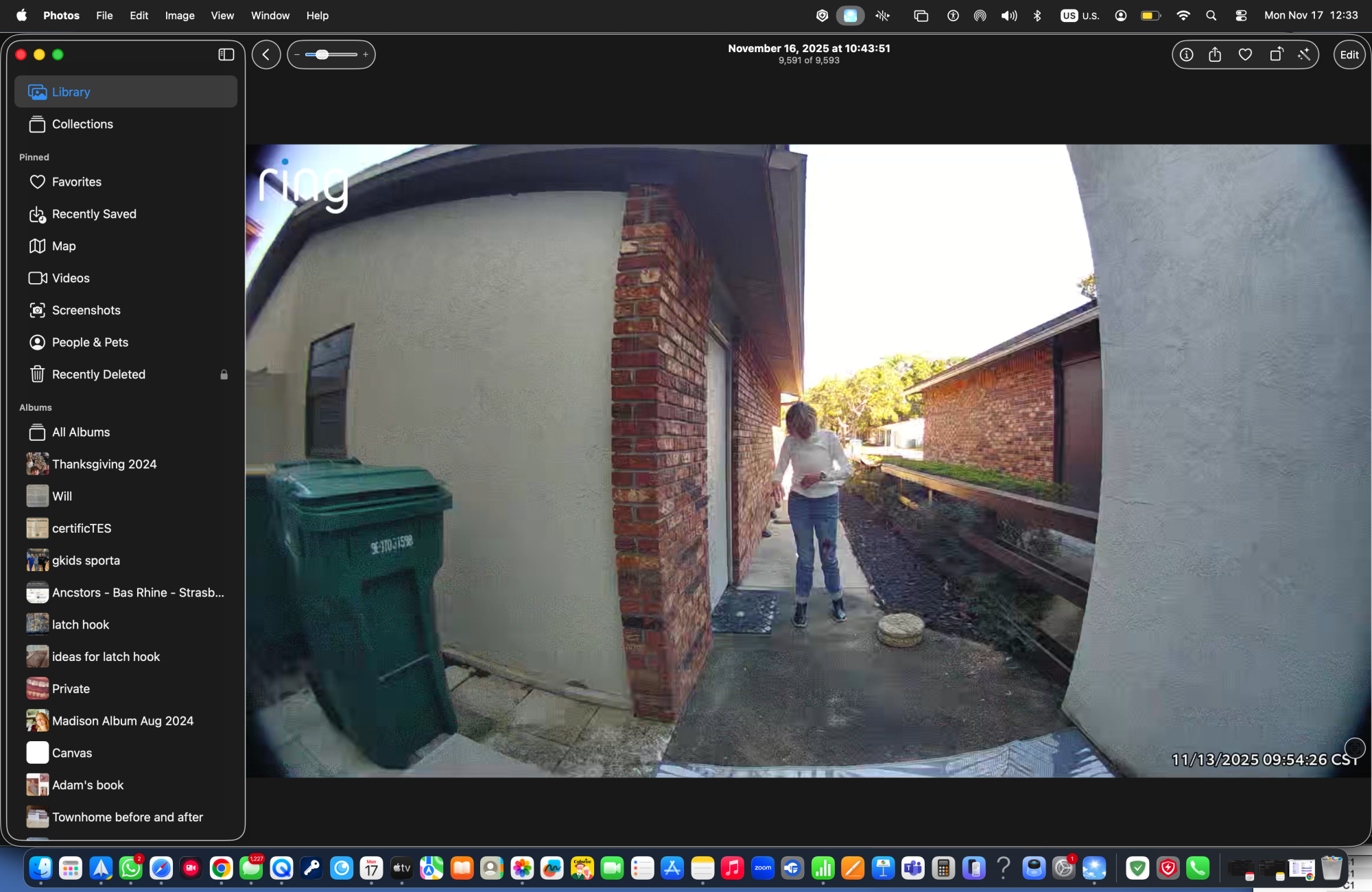1372x892 pixels.
Task: Open Control Center in menu bar
Action: coord(1241,15)
